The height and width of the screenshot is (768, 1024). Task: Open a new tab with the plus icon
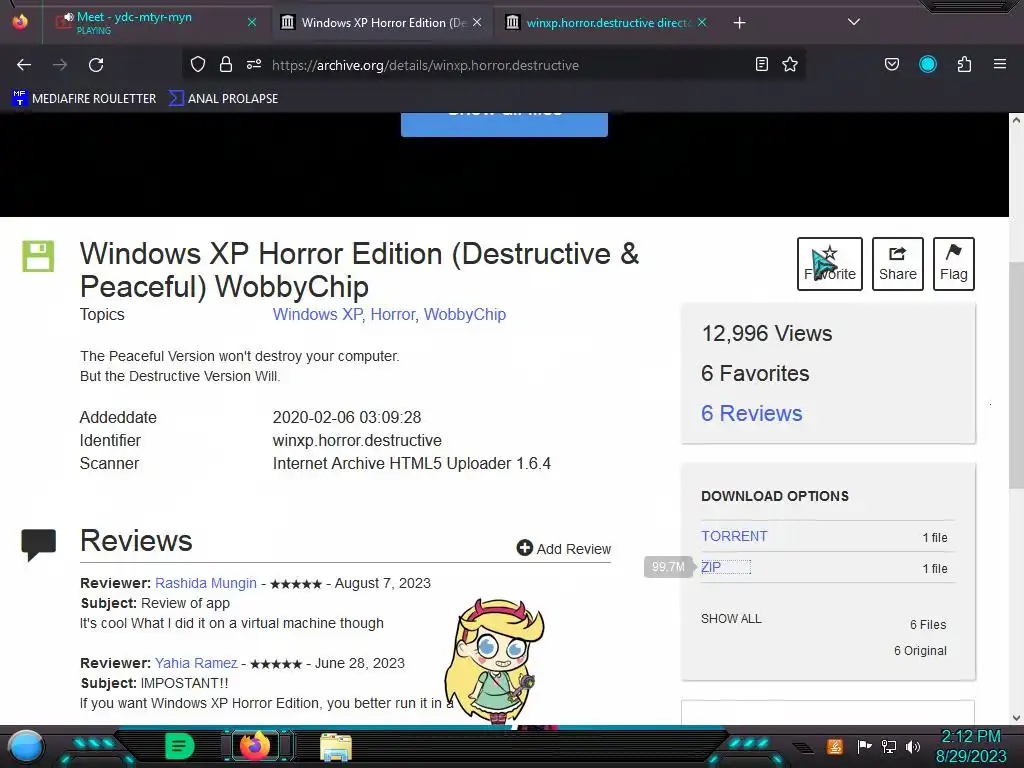point(739,23)
